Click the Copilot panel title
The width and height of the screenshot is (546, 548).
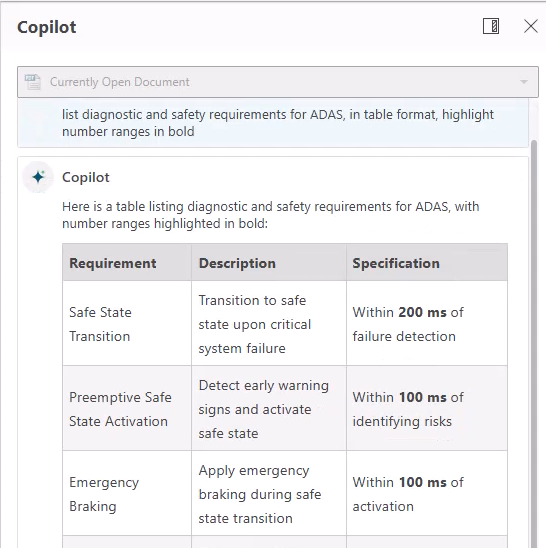47,27
